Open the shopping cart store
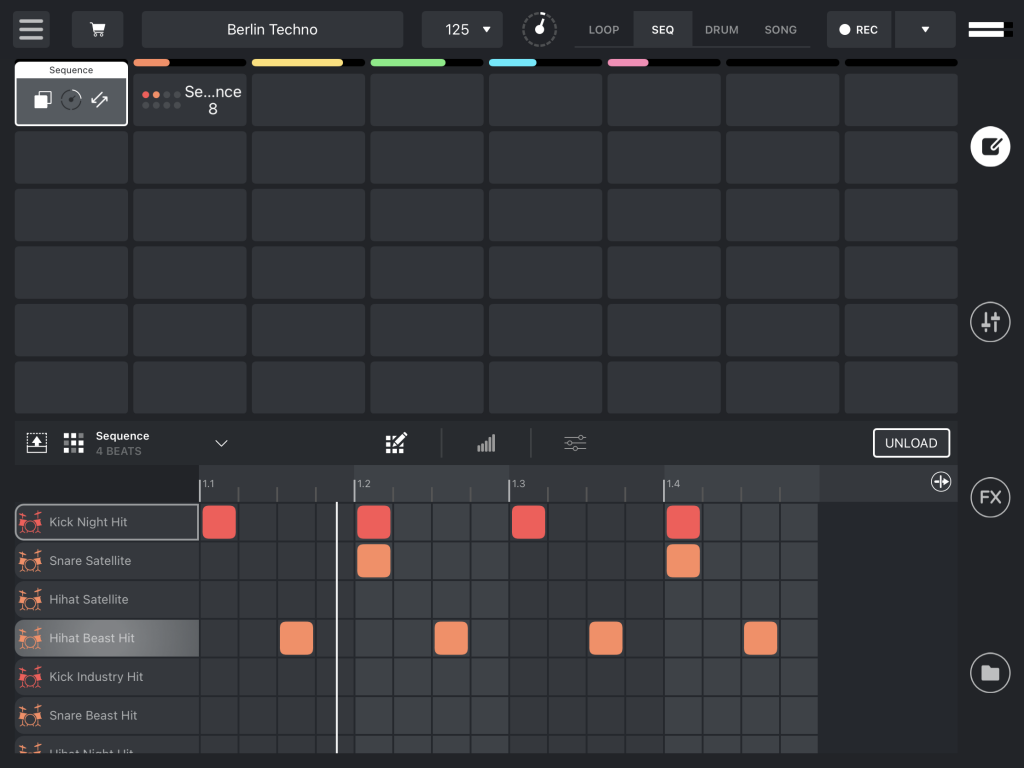The width and height of the screenshot is (1024, 768). (x=97, y=29)
